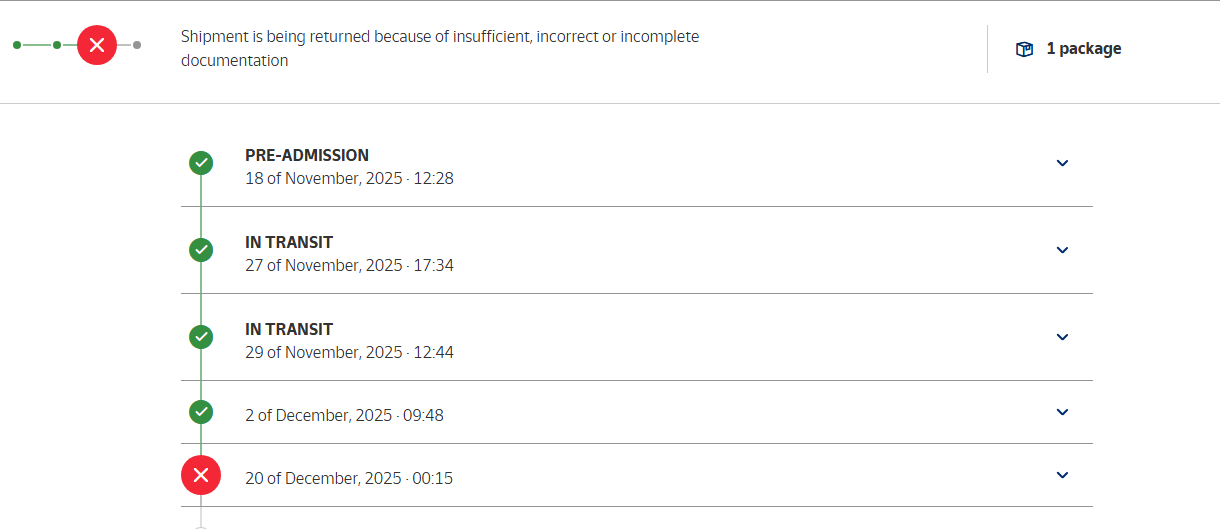Click the IN TRANSIT heading dated 27 November
Image resolution: width=1220 pixels, height=529 pixels.
[289, 242]
